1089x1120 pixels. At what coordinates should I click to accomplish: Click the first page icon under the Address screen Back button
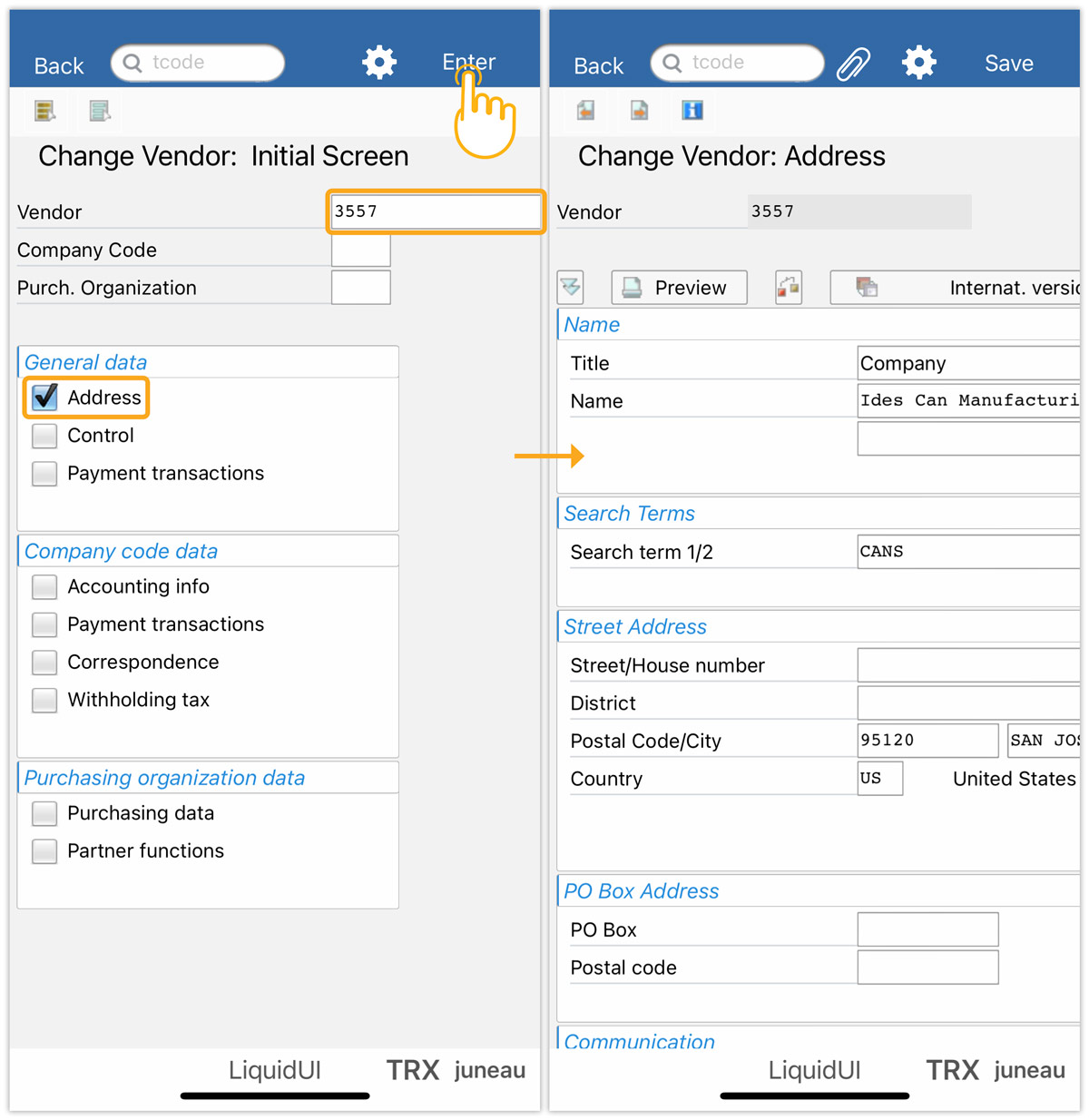[x=586, y=111]
